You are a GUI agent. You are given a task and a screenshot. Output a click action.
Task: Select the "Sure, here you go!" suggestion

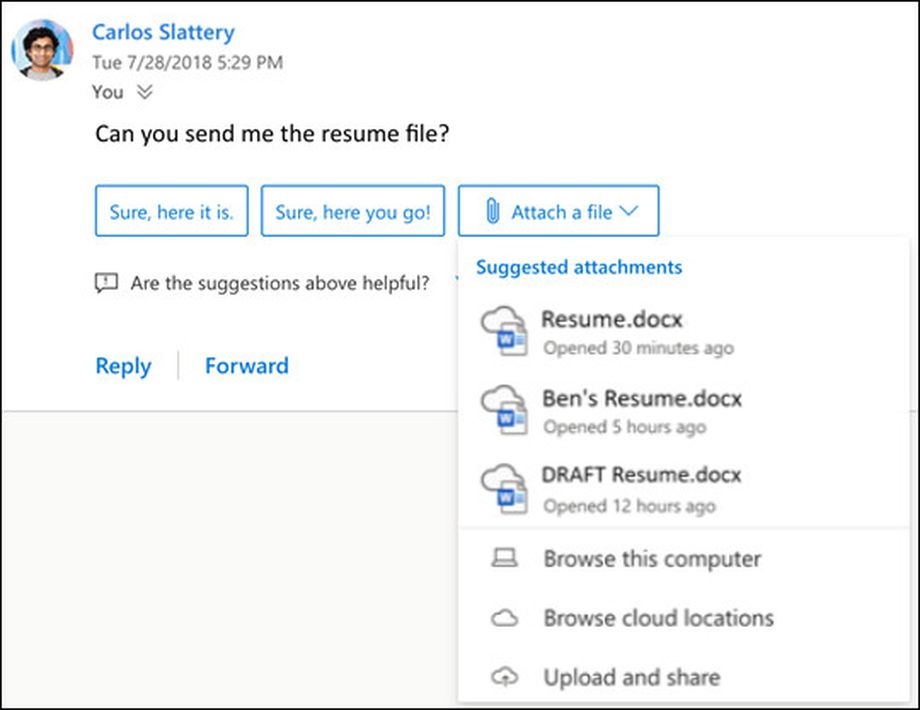click(x=352, y=211)
